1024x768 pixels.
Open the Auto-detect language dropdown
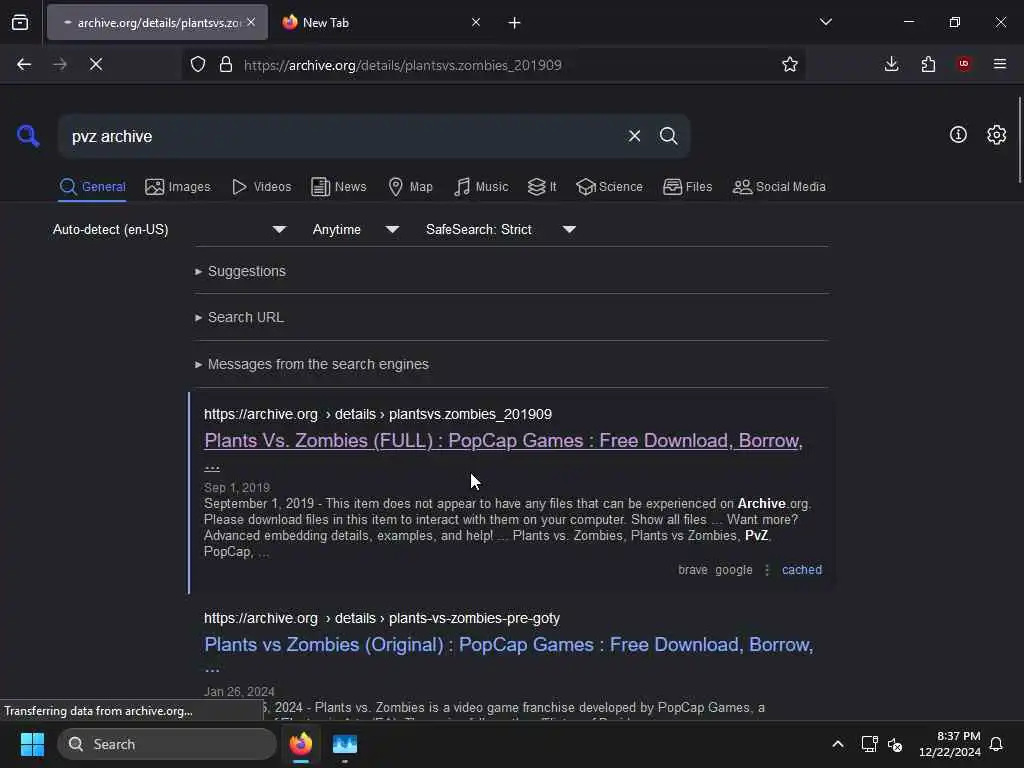pos(170,229)
